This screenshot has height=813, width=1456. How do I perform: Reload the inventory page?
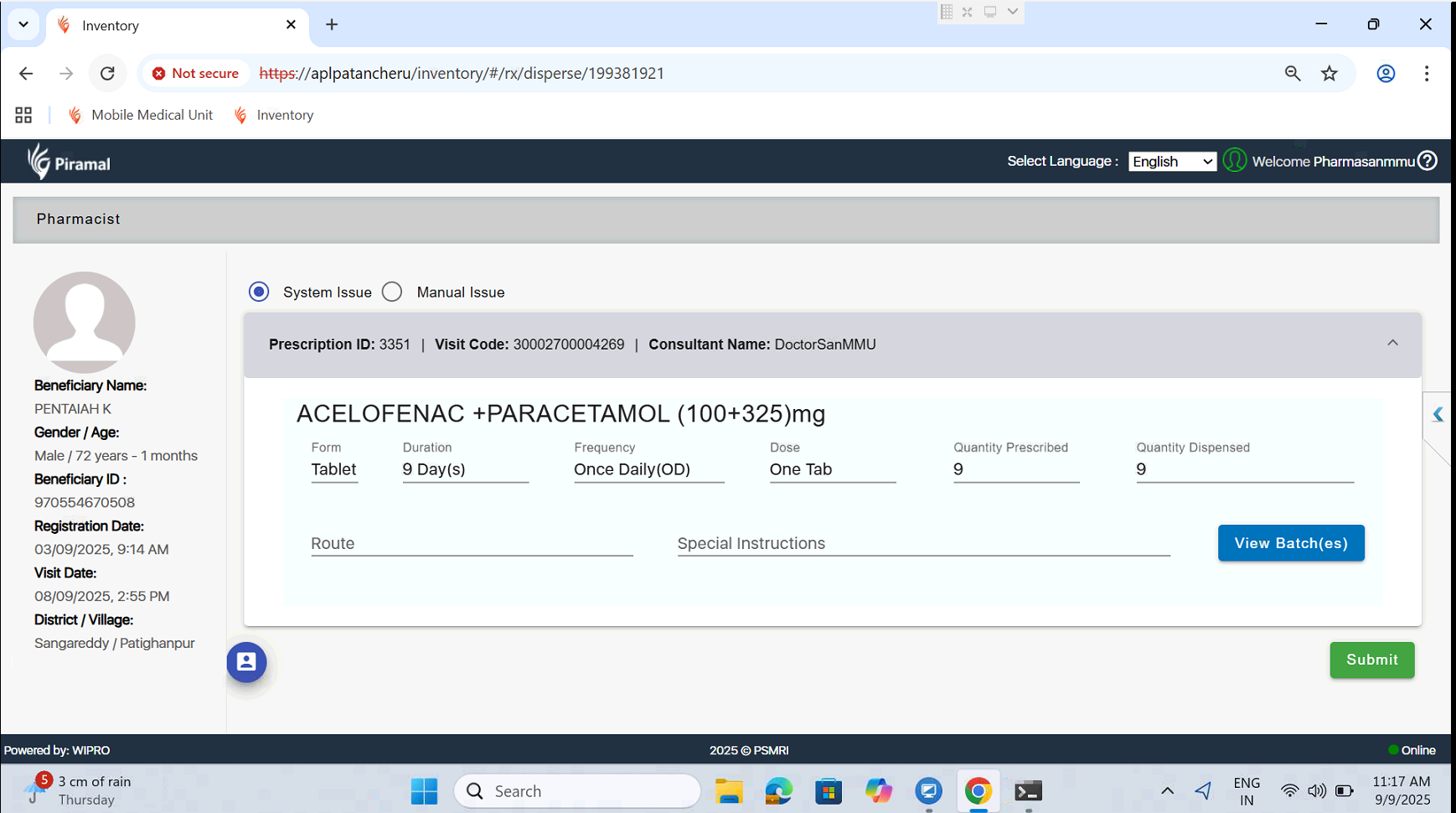click(x=107, y=74)
